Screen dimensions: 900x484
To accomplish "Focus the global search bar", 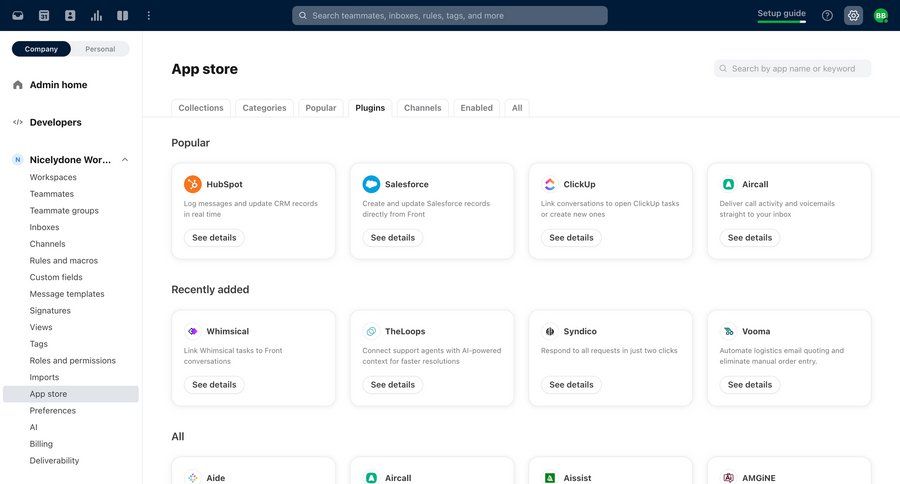I will 449,16.
